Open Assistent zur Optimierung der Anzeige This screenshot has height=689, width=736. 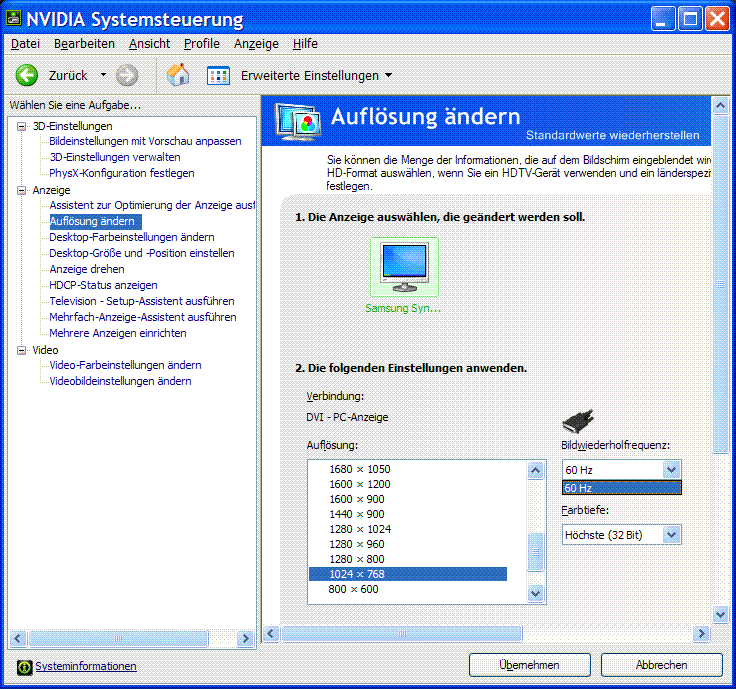152,205
